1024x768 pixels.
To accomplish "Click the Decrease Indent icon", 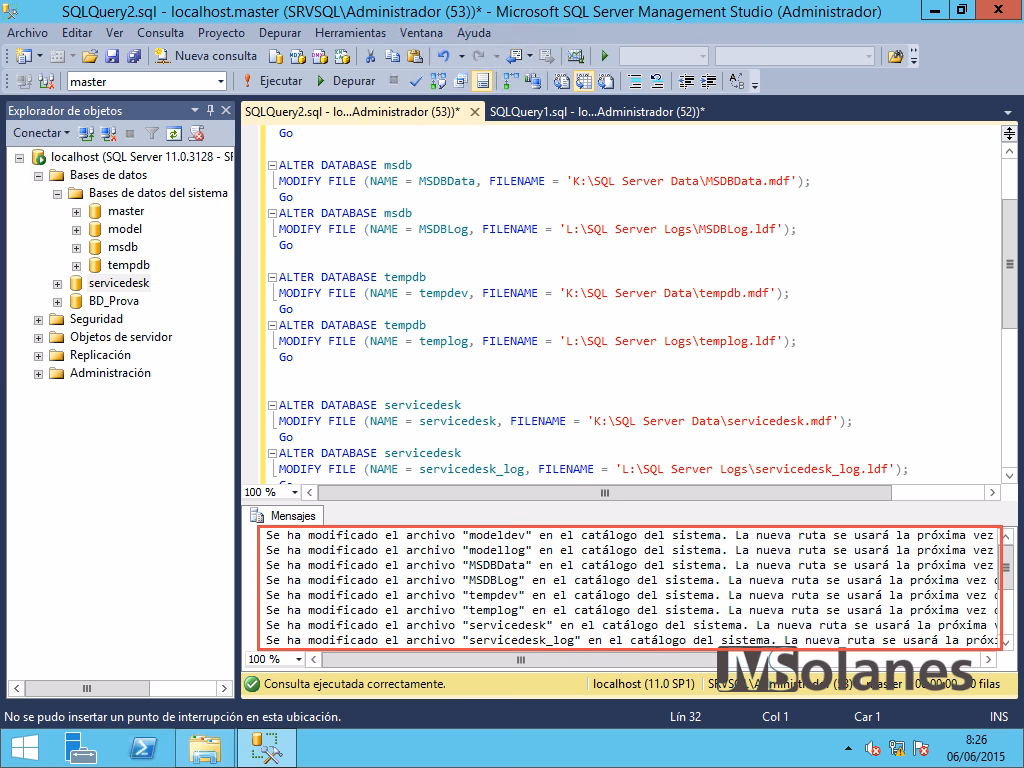I will 686,82.
